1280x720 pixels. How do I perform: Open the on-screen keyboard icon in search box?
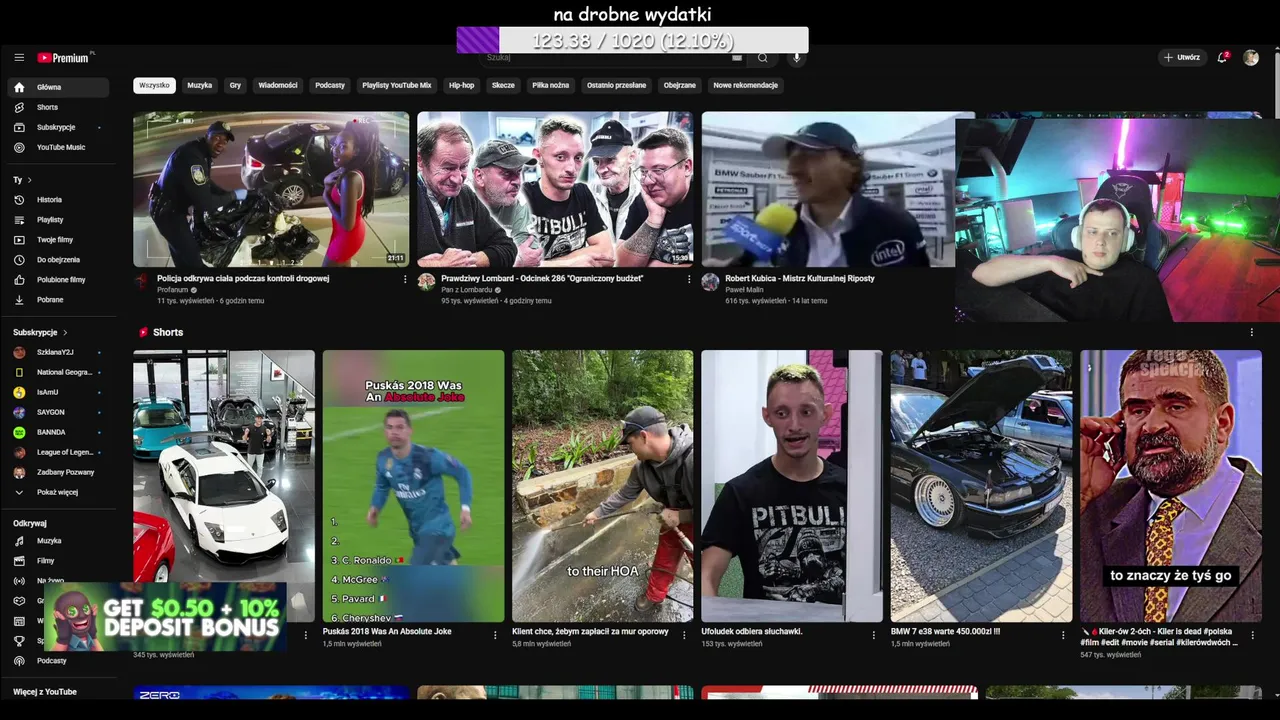point(737,58)
